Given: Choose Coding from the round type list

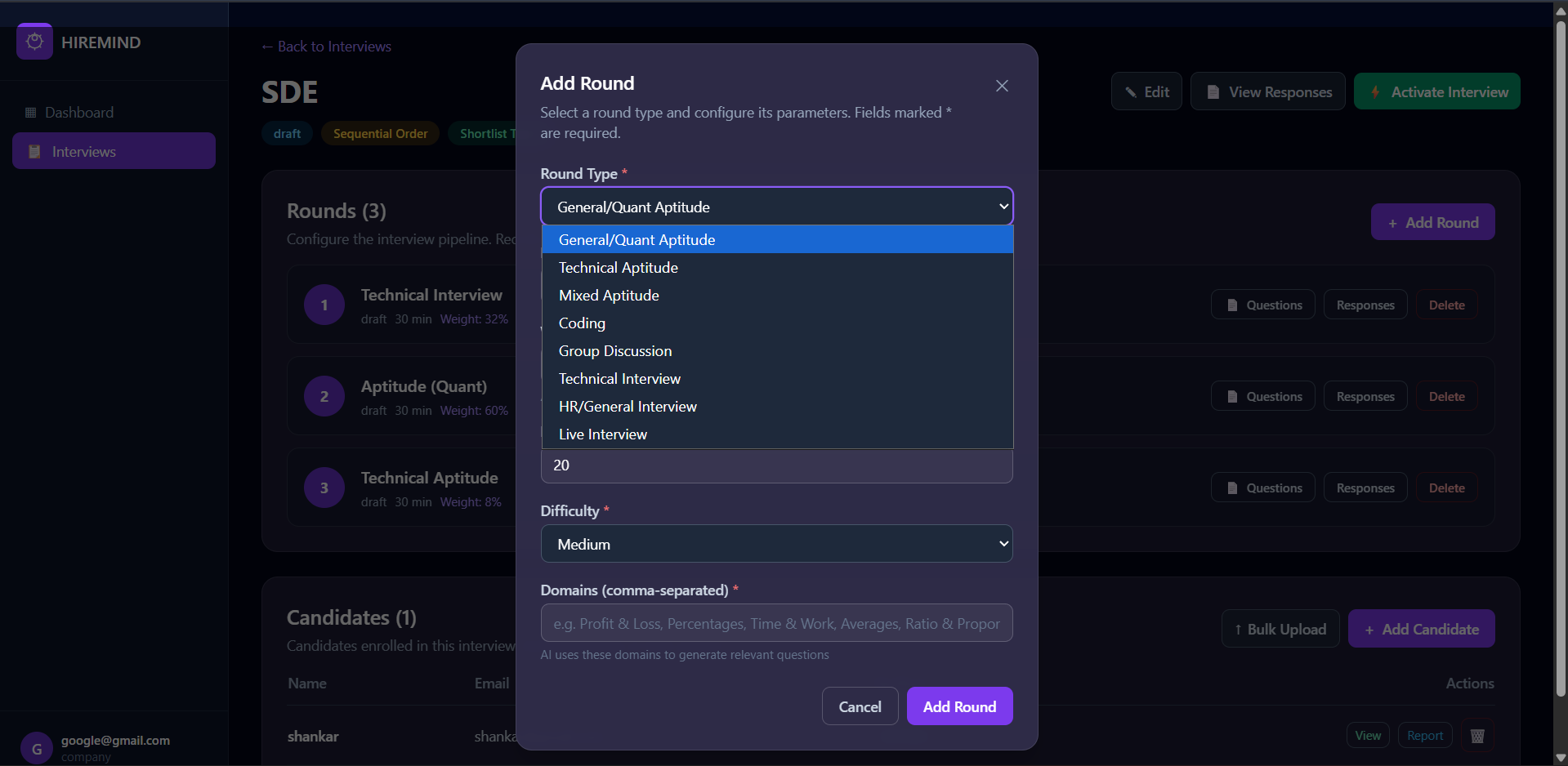Looking at the screenshot, I should click(582, 323).
